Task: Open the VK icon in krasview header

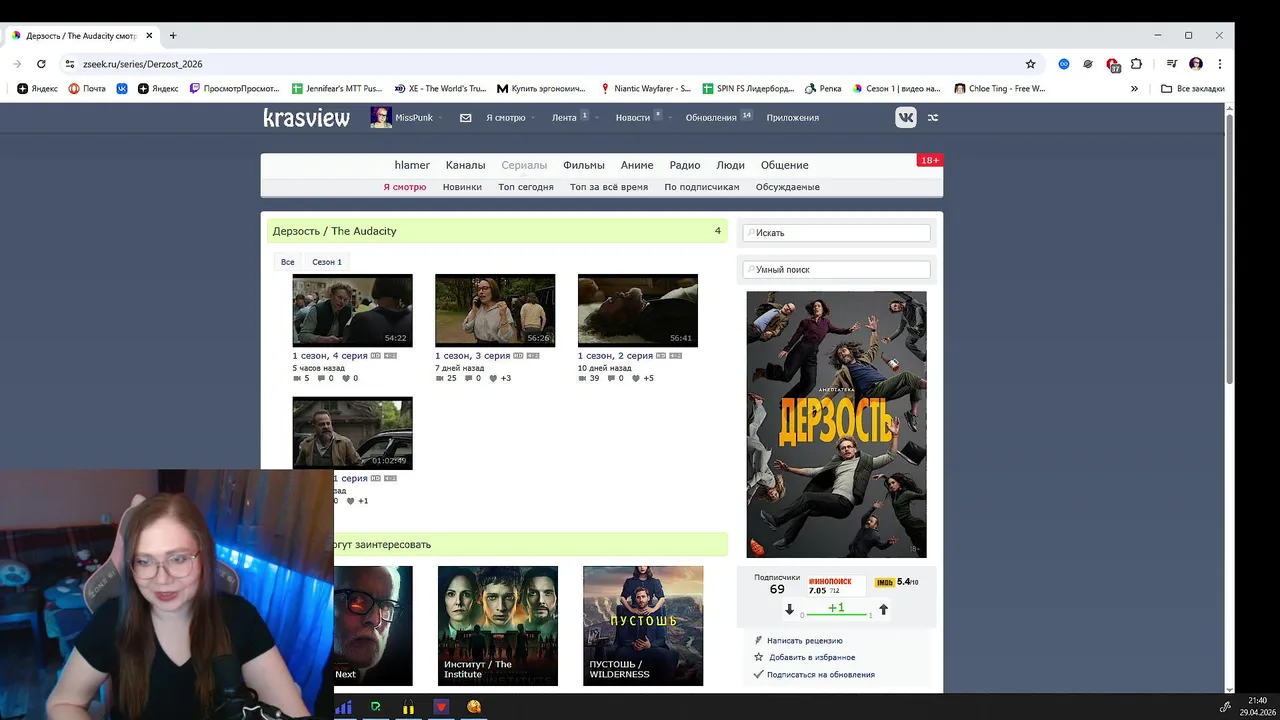Action: (x=905, y=117)
